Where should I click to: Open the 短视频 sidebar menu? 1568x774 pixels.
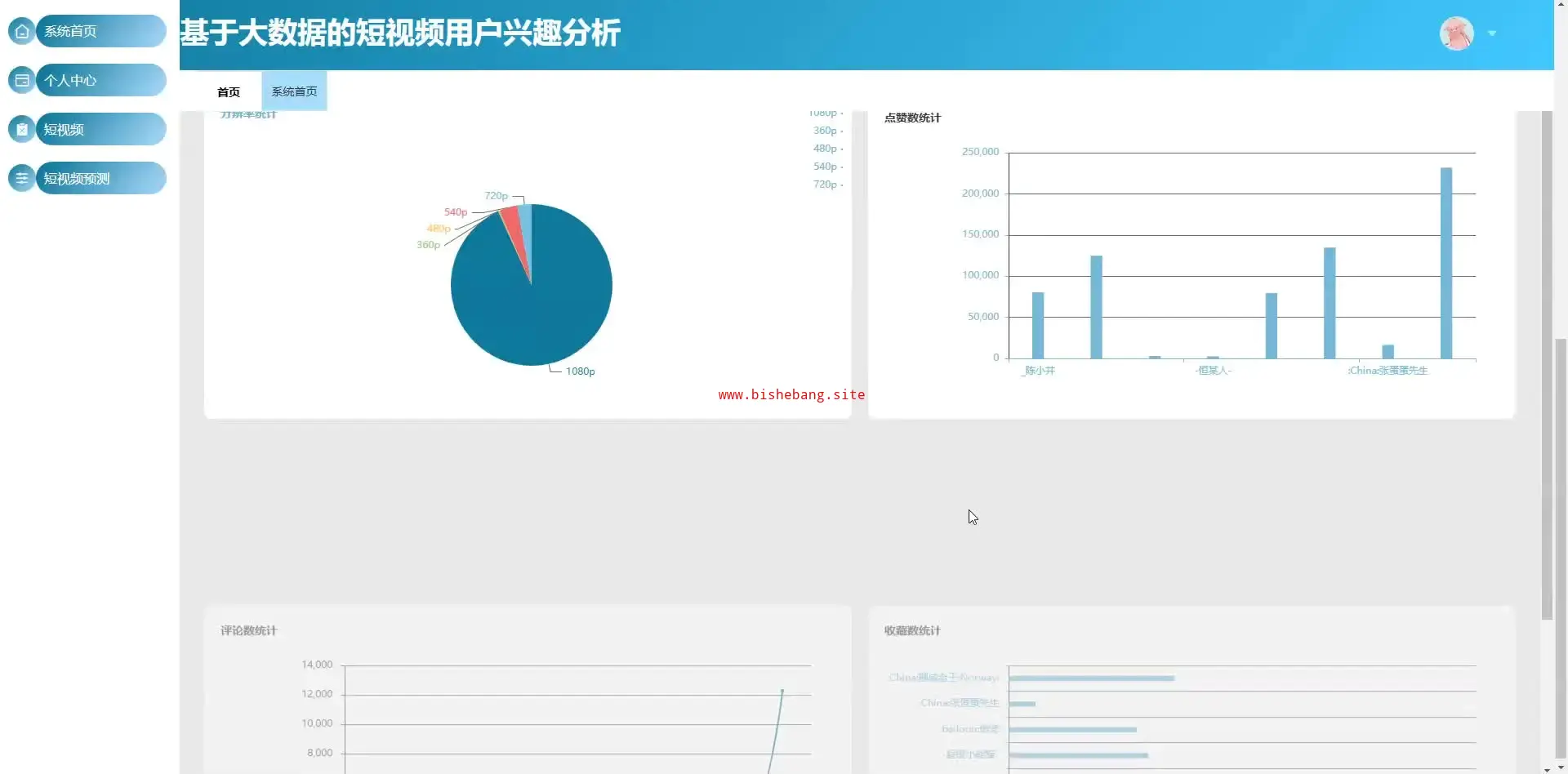click(x=100, y=129)
